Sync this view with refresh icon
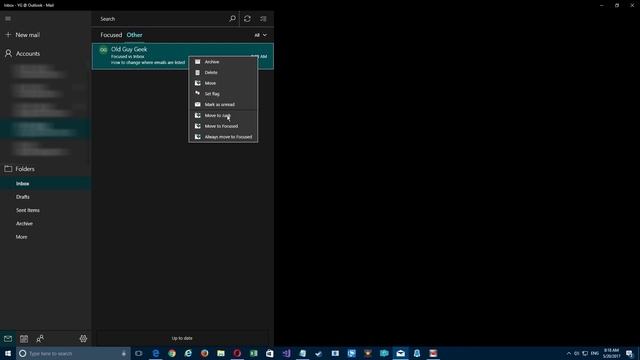 (247, 19)
